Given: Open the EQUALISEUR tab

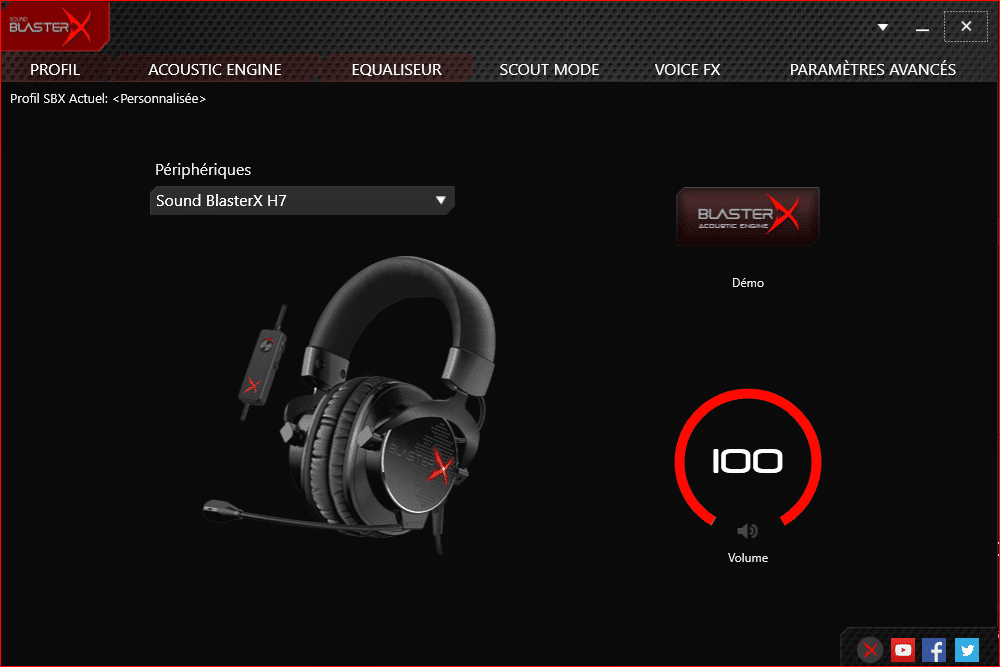Looking at the screenshot, I should point(397,70).
